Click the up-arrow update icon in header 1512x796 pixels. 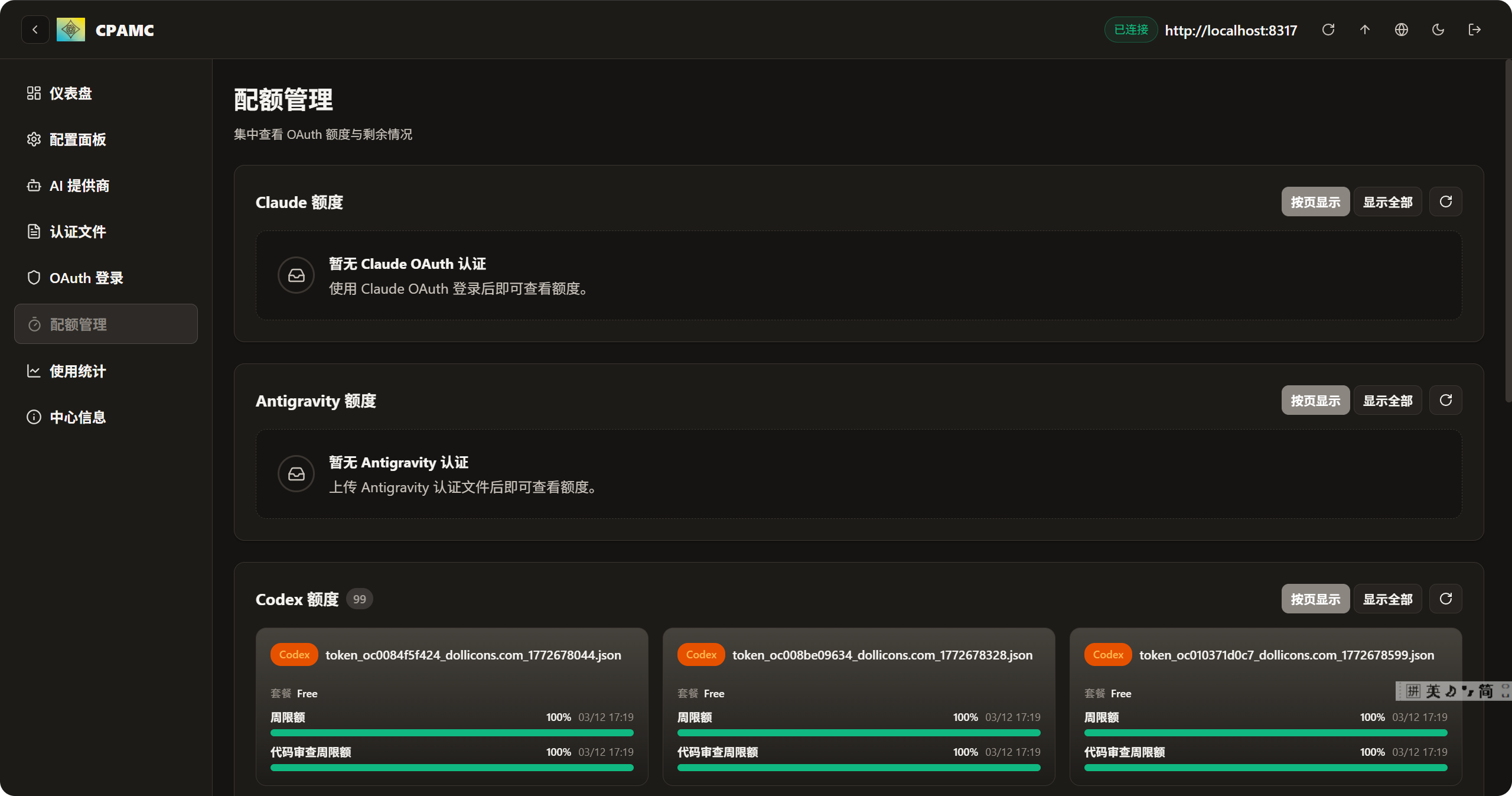pos(1365,30)
